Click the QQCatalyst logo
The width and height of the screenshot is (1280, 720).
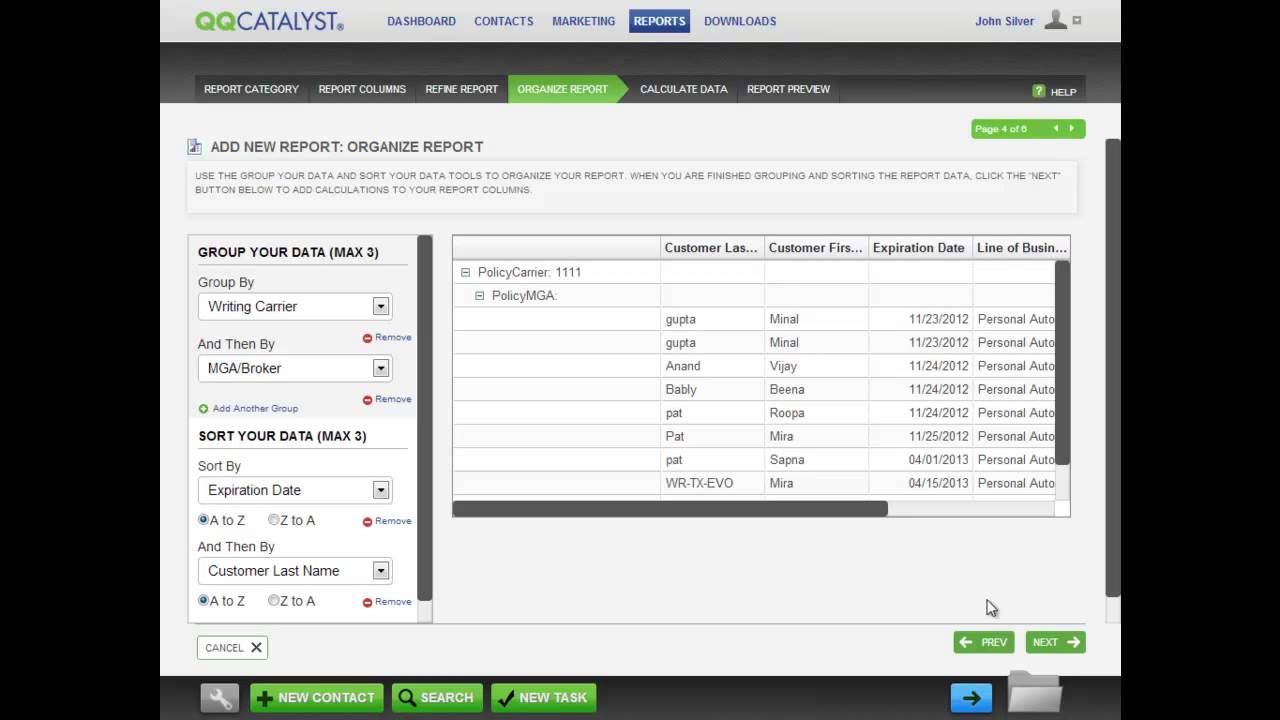pyautogui.click(x=269, y=21)
